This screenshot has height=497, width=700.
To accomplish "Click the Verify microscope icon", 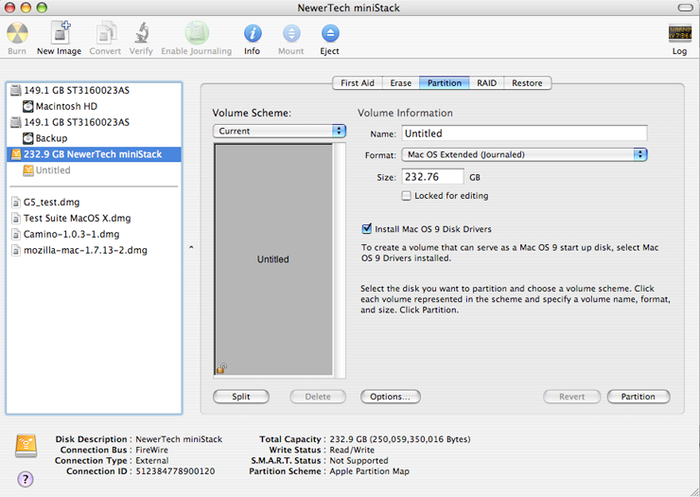I will coord(142,33).
